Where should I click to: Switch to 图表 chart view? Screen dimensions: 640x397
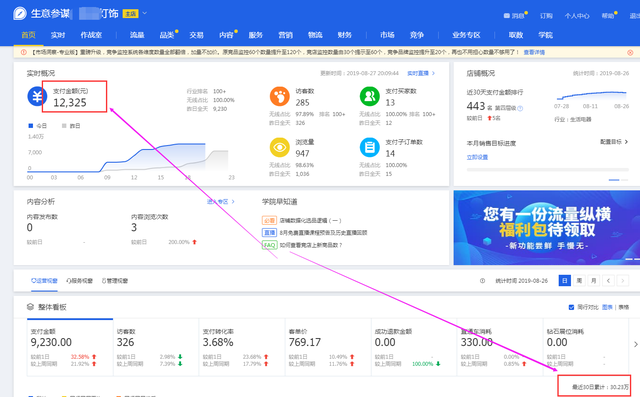(607, 307)
